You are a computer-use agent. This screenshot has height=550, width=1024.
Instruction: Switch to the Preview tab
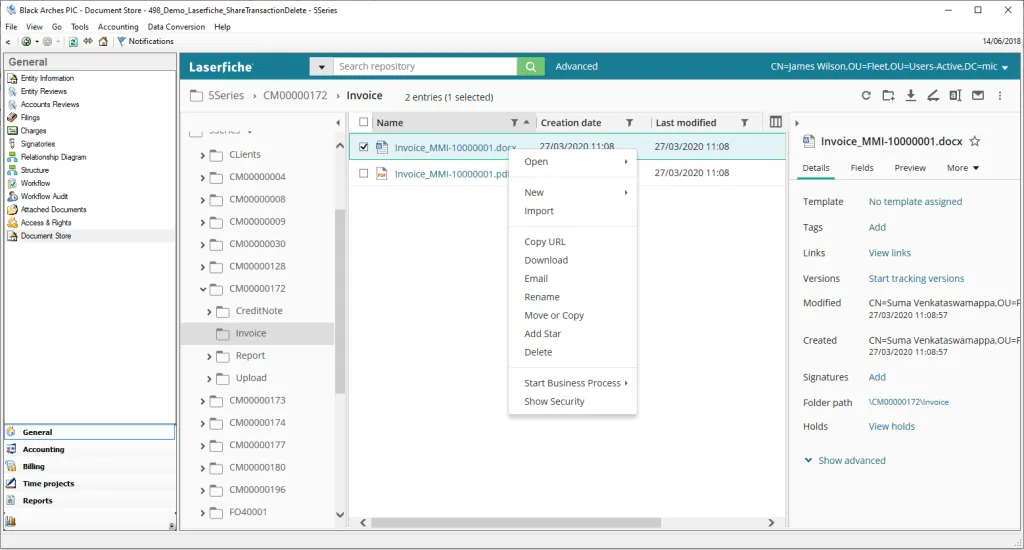point(910,168)
